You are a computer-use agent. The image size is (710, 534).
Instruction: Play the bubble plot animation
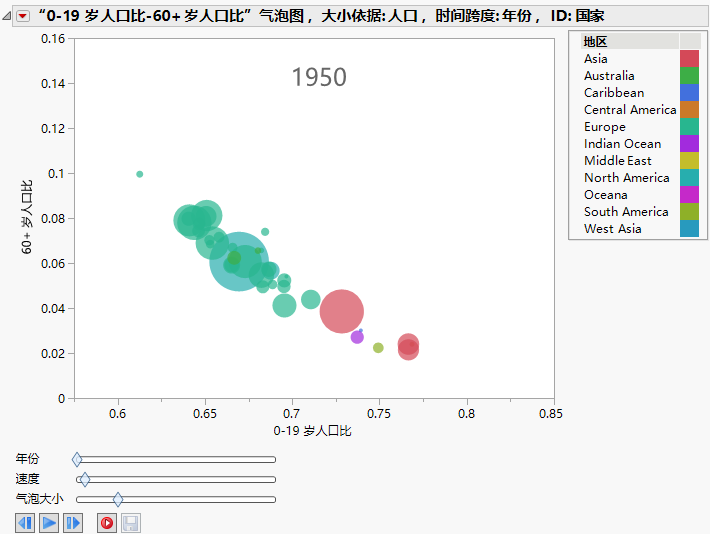pyautogui.click(x=49, y=523)
